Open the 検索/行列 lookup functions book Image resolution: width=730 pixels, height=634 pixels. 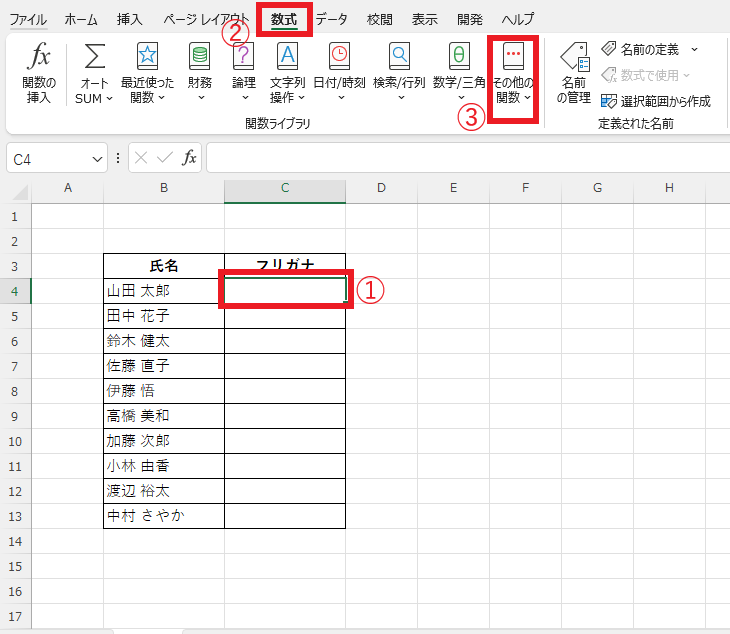tap(399, 55)
